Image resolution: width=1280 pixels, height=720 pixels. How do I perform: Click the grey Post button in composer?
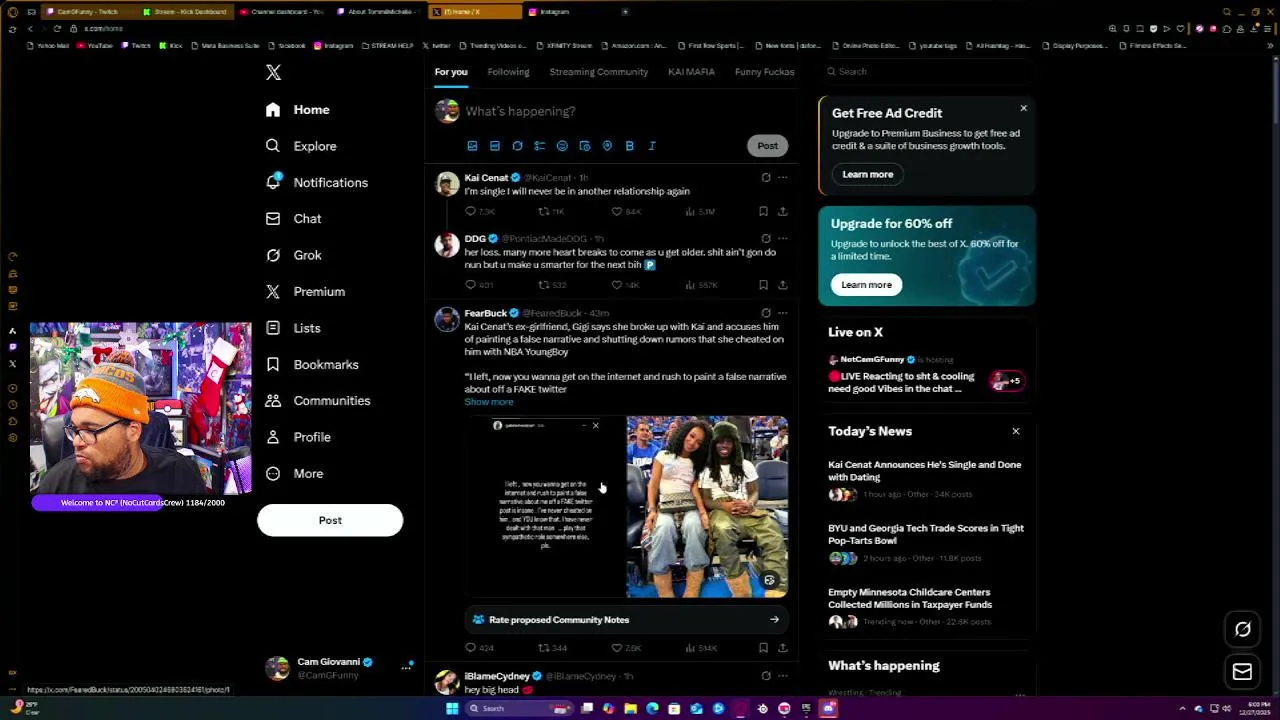[x=767, y=146]
